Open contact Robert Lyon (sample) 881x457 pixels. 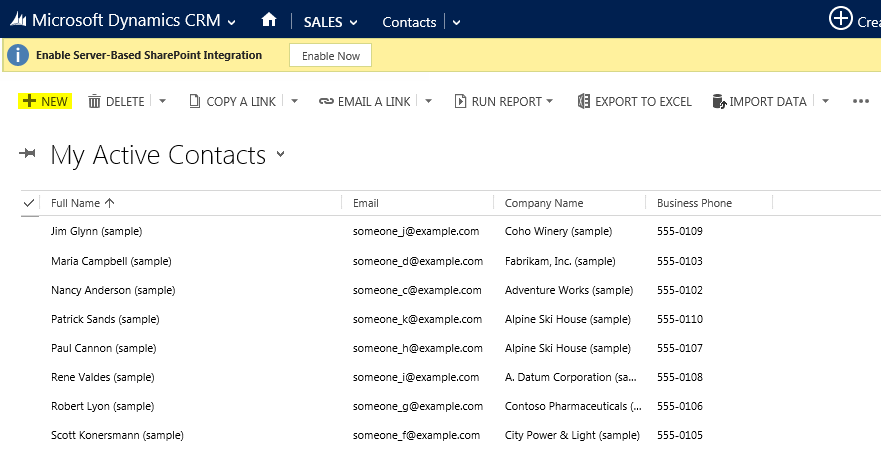102,406
